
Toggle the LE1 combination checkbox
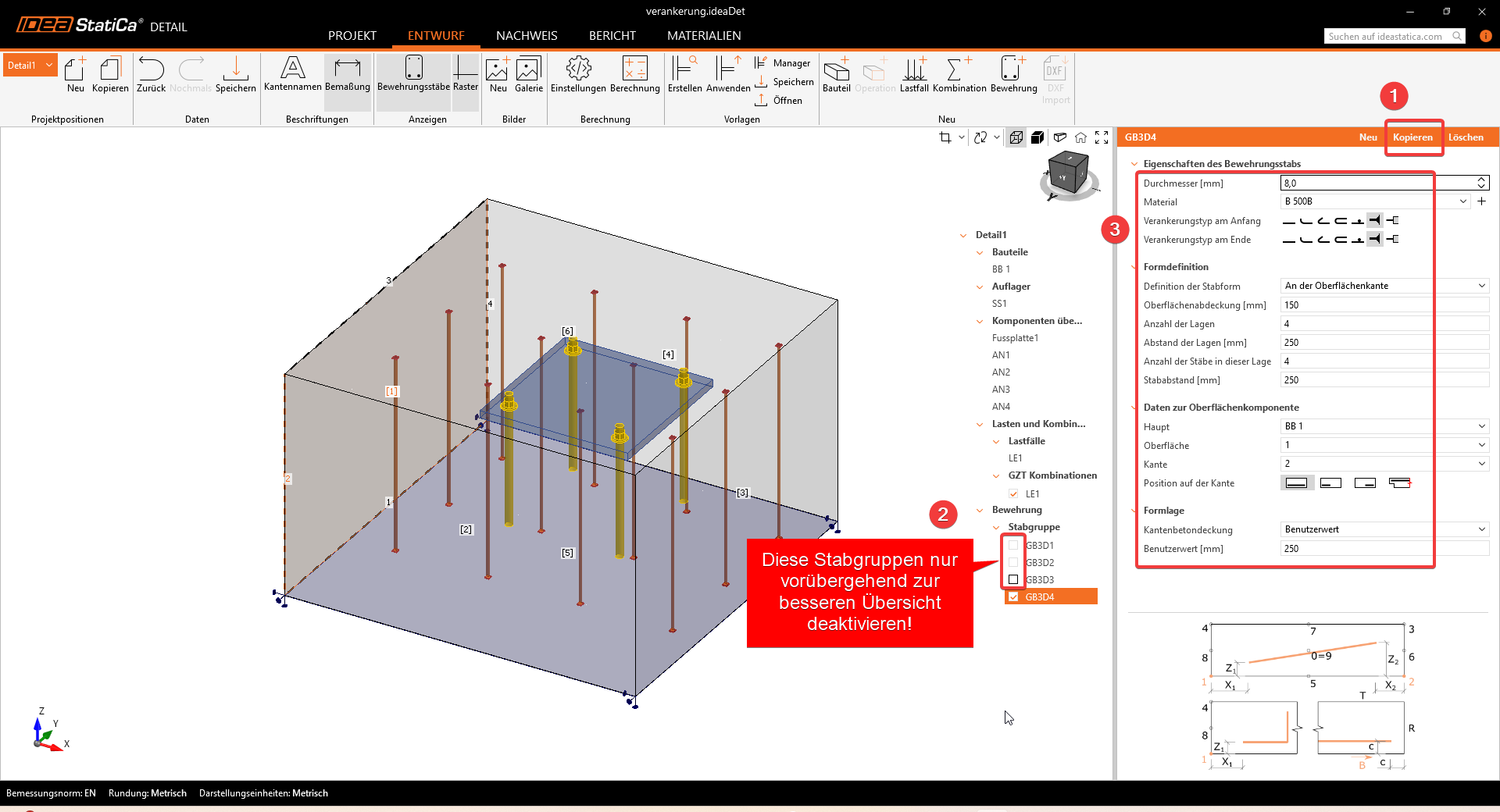click(x=1013, y=493)
